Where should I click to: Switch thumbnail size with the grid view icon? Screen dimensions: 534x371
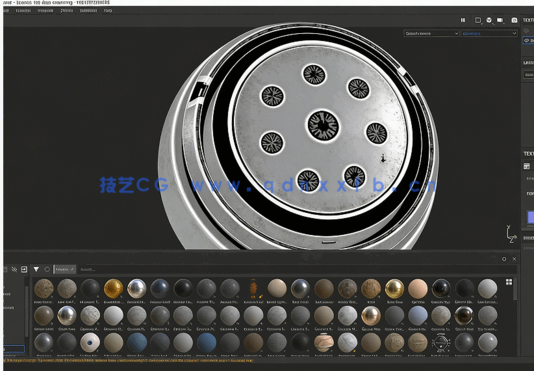[509, 282]
